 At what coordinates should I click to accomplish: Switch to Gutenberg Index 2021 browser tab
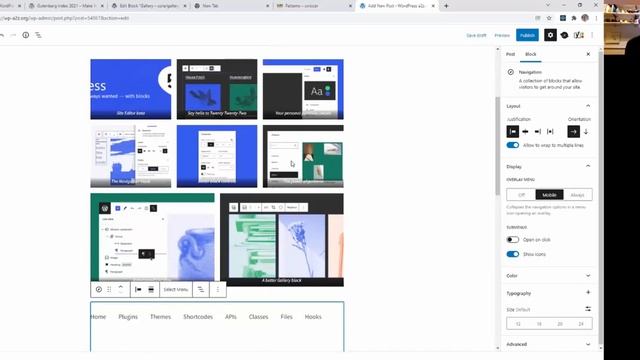coord(66,6)
